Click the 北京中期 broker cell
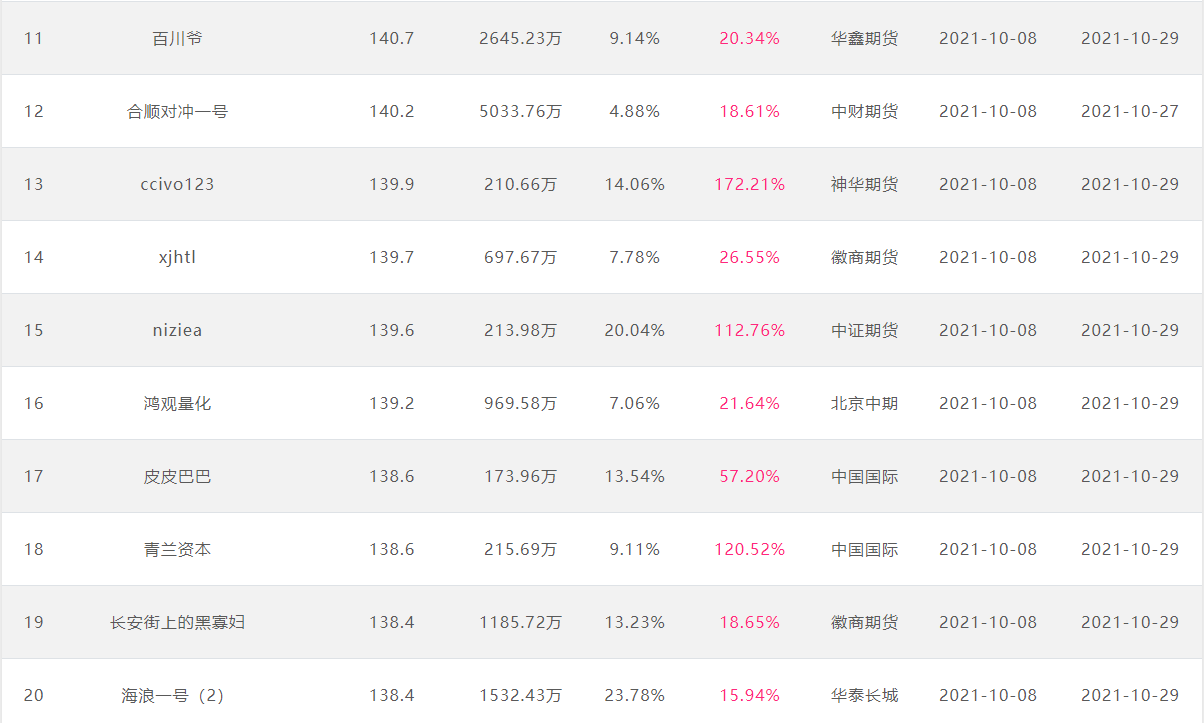The image size is (1204, 723). point(864,404)
